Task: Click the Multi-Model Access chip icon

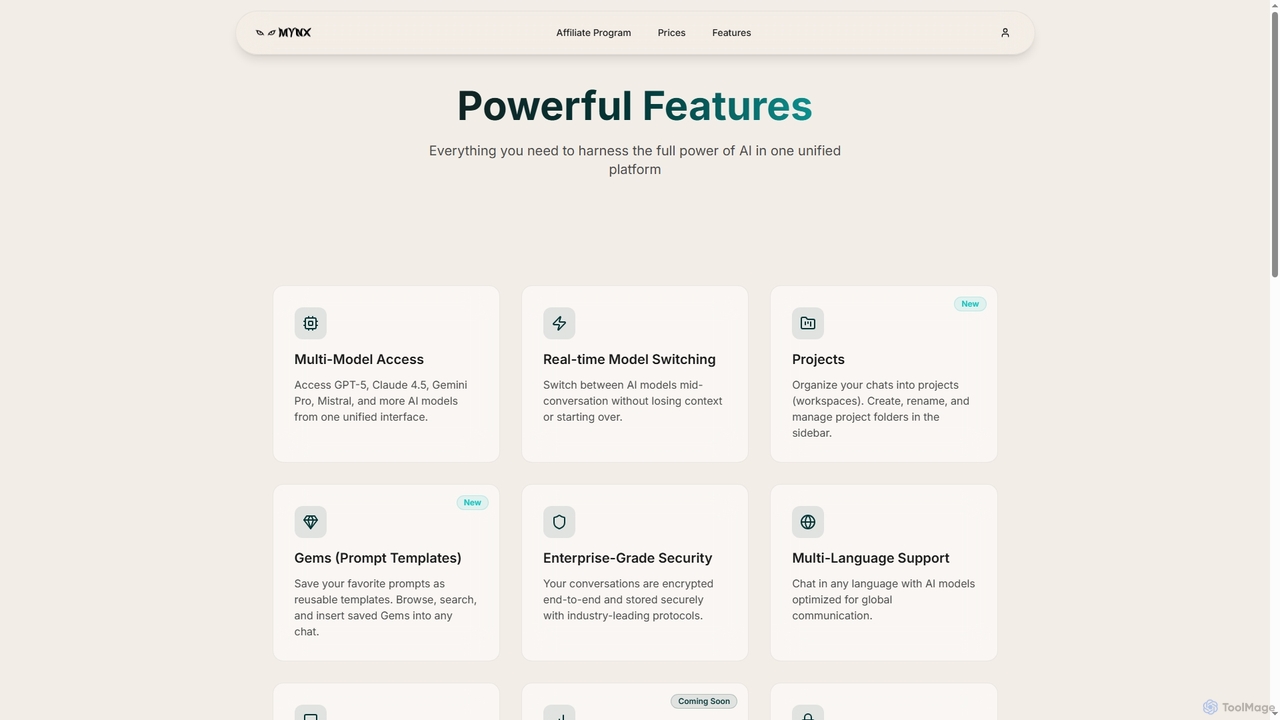Action: click(x=310, y=323)
